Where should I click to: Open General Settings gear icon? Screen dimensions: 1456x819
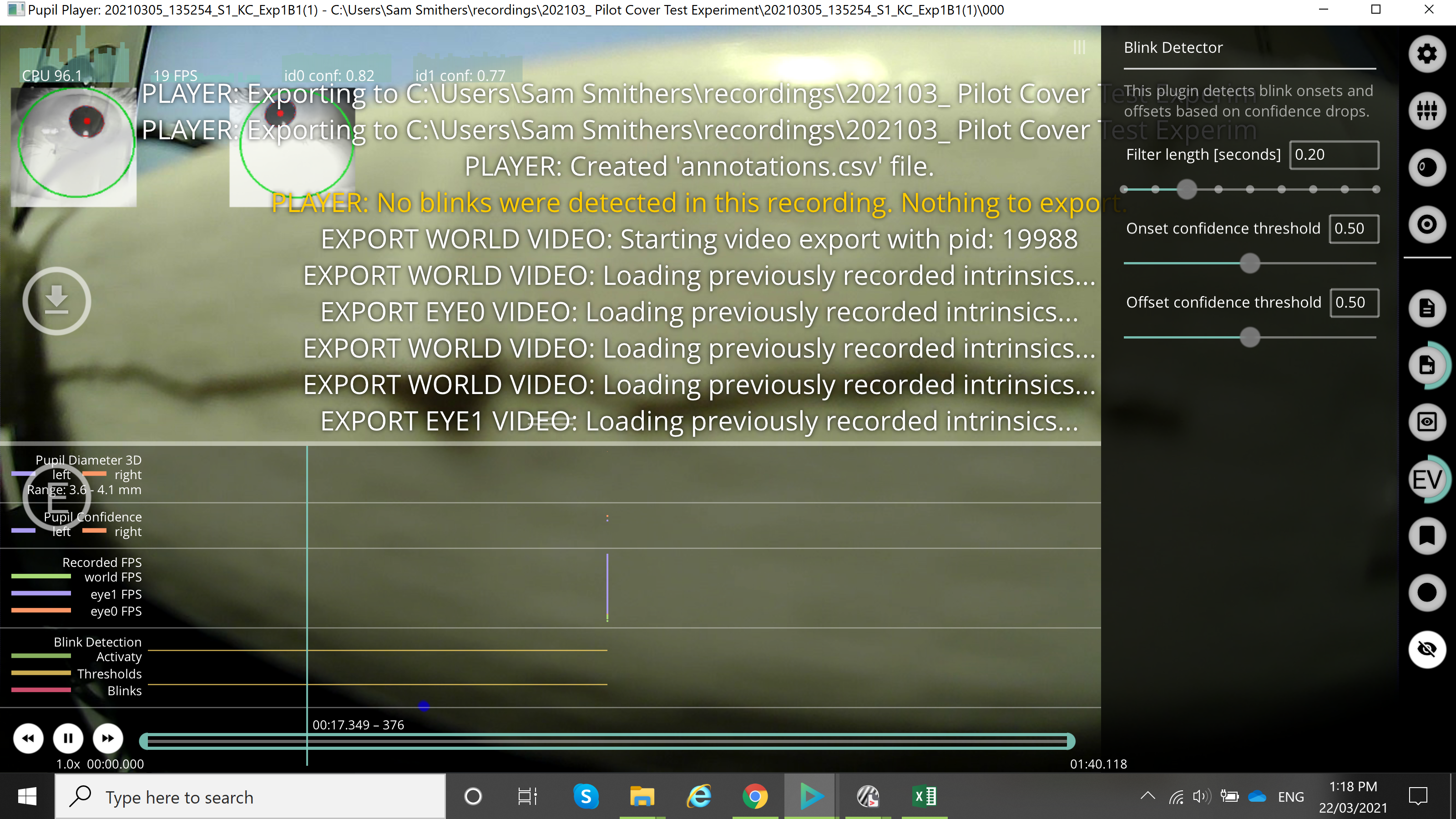coord(1426,54)
